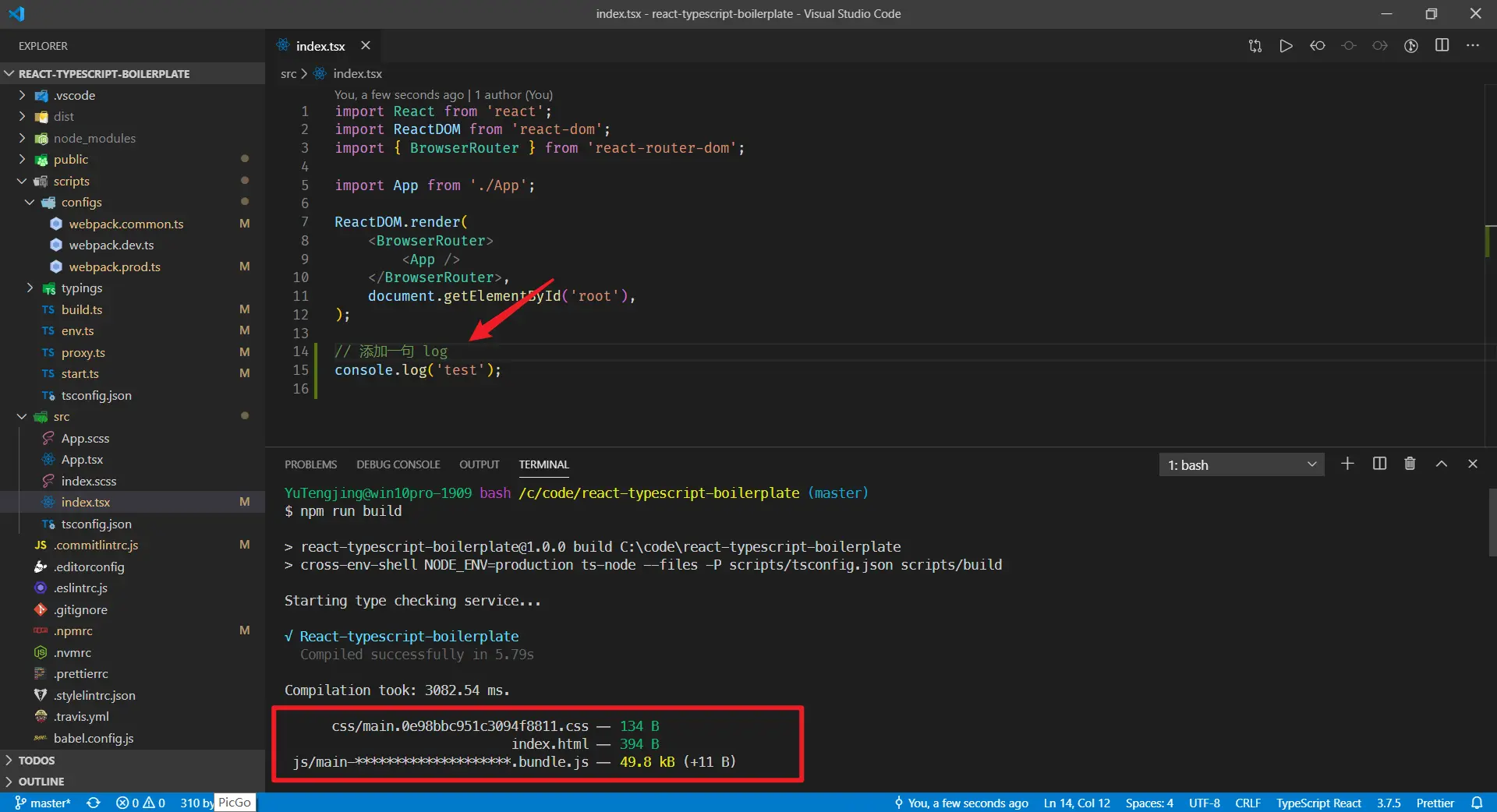1497x812 pixels.
Task: Select the TERMINAL panel tab
Action: tap(544, 464)
